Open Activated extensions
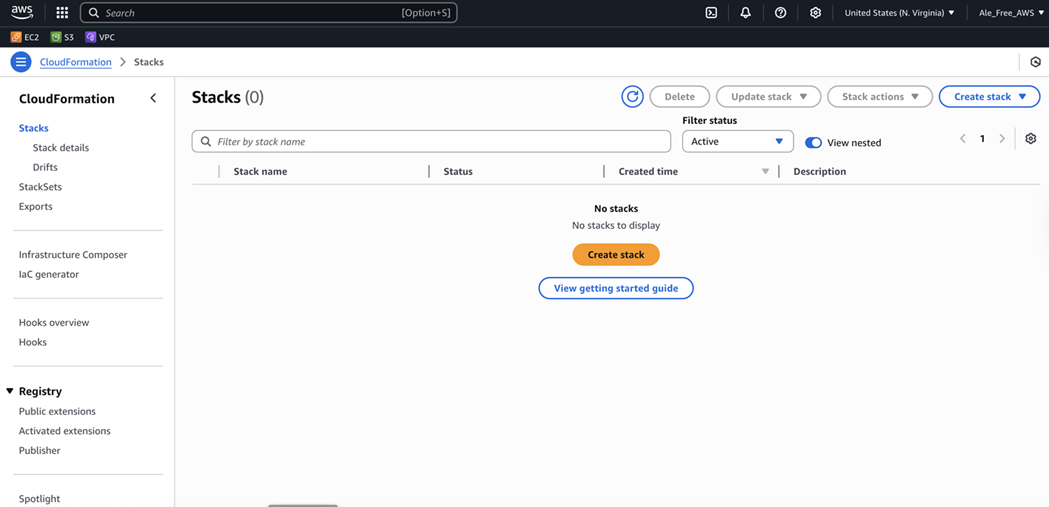 tap(64, 431)
